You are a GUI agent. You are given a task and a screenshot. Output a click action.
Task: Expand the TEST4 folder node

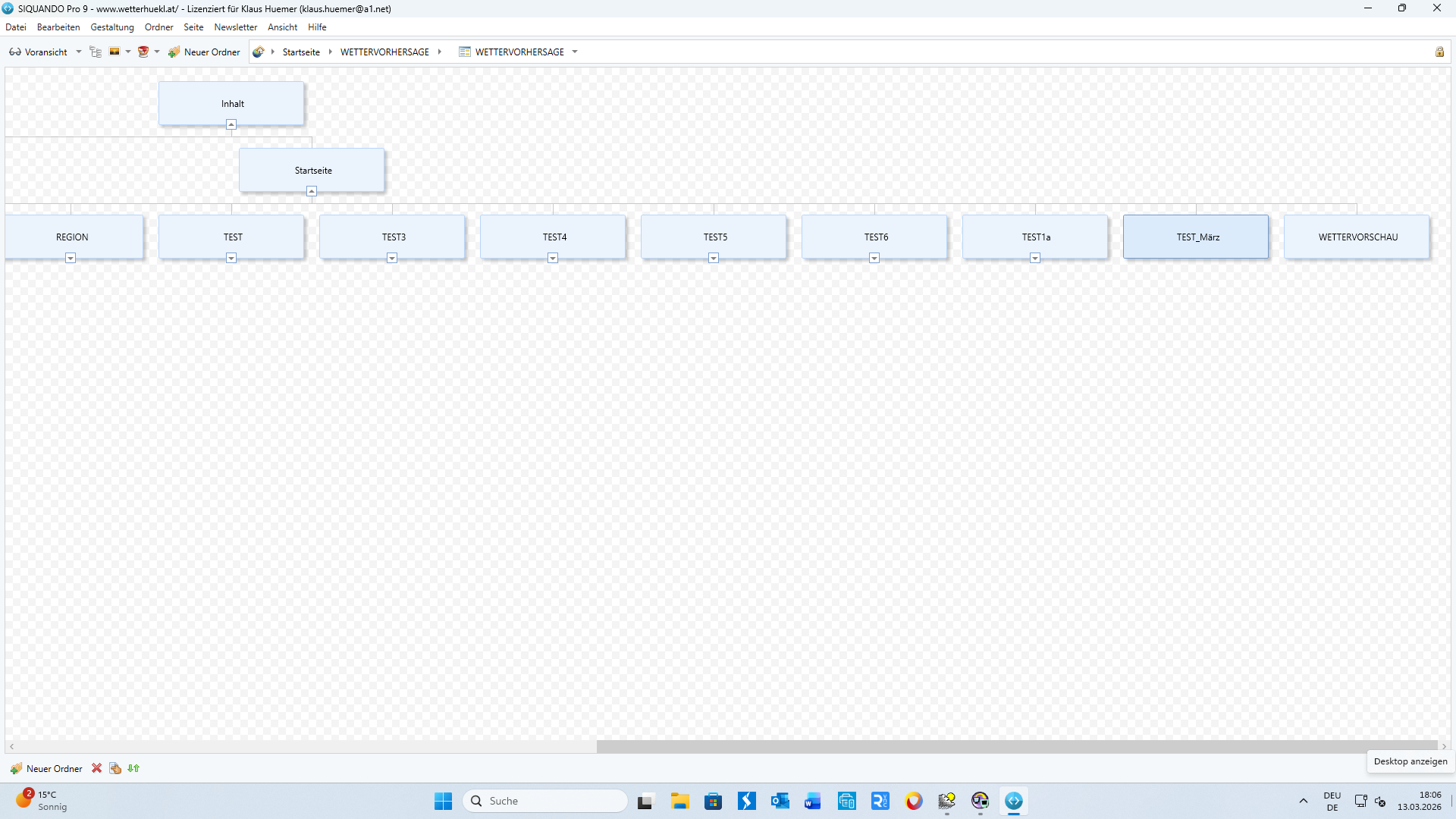(553, 258)
